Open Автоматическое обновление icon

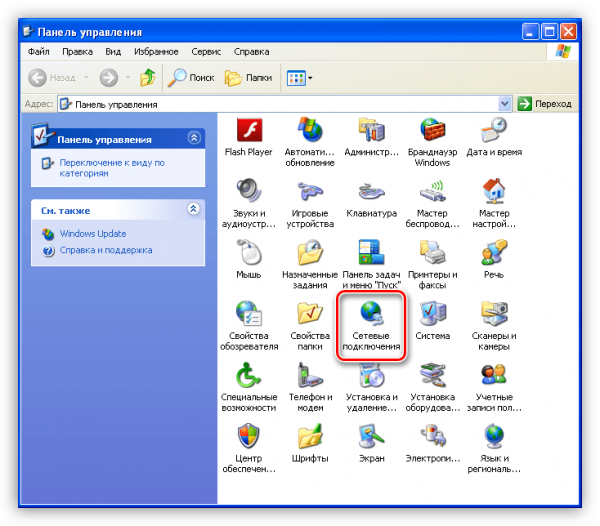(x=310, y=131)
